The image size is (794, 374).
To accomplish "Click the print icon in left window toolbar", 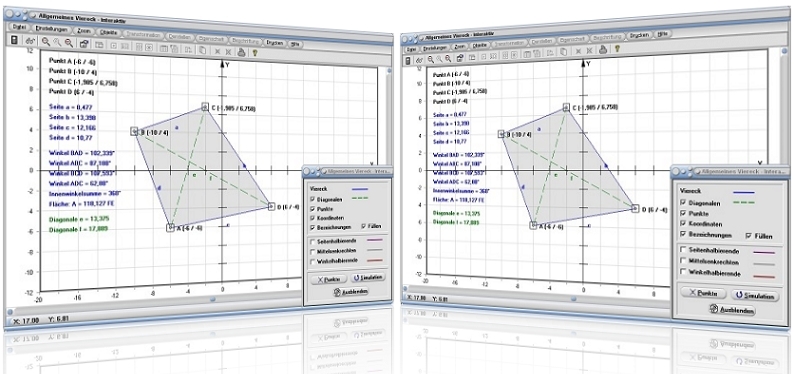I will coord(241,52).
